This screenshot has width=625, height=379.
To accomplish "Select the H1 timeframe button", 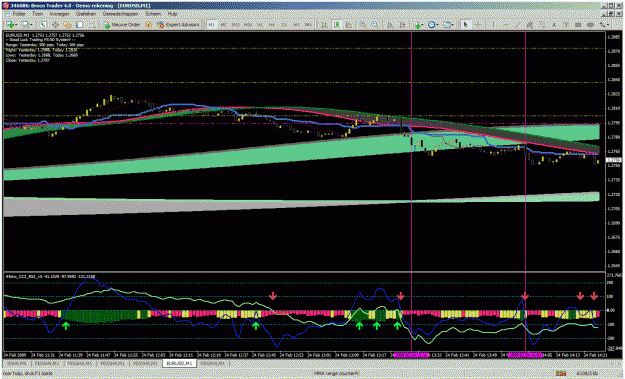I will coord(260,25).
